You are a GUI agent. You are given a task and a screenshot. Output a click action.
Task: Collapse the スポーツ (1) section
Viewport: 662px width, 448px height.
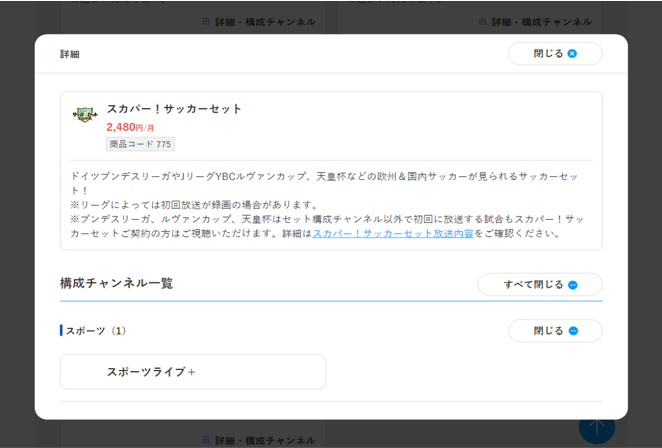(x=555, y=331)
